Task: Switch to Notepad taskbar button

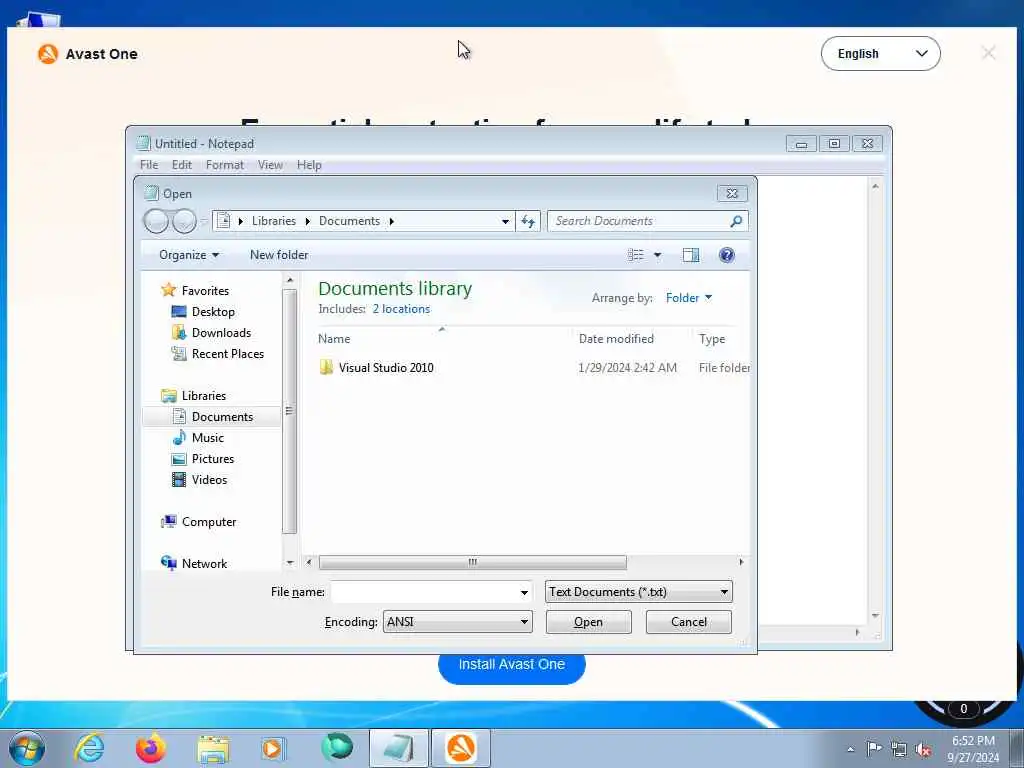Action: [x=399, y=748]
